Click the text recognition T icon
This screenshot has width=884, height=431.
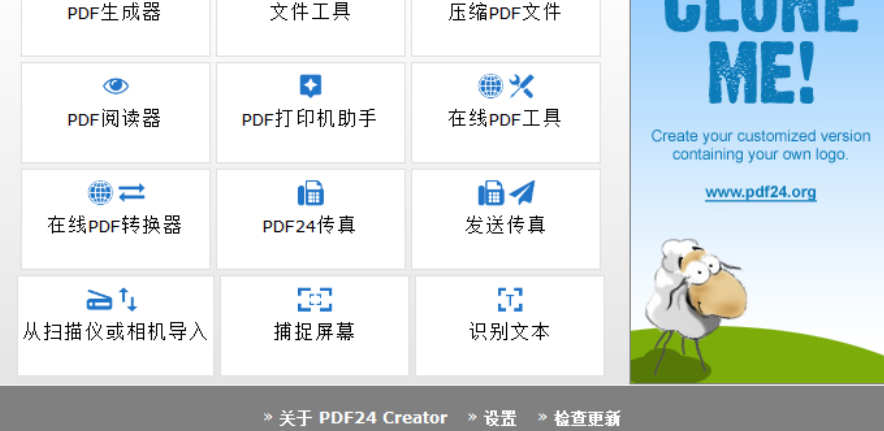[510, 300]
